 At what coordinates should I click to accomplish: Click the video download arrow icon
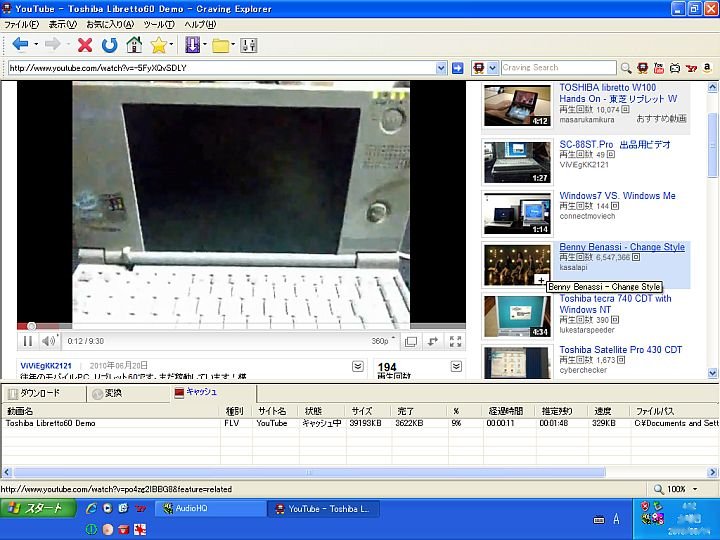tap(192, 45)
